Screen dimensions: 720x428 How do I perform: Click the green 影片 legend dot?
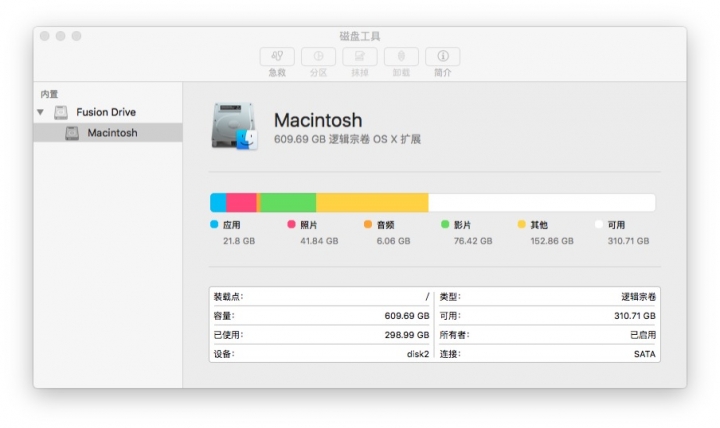(x=445, y=224)
